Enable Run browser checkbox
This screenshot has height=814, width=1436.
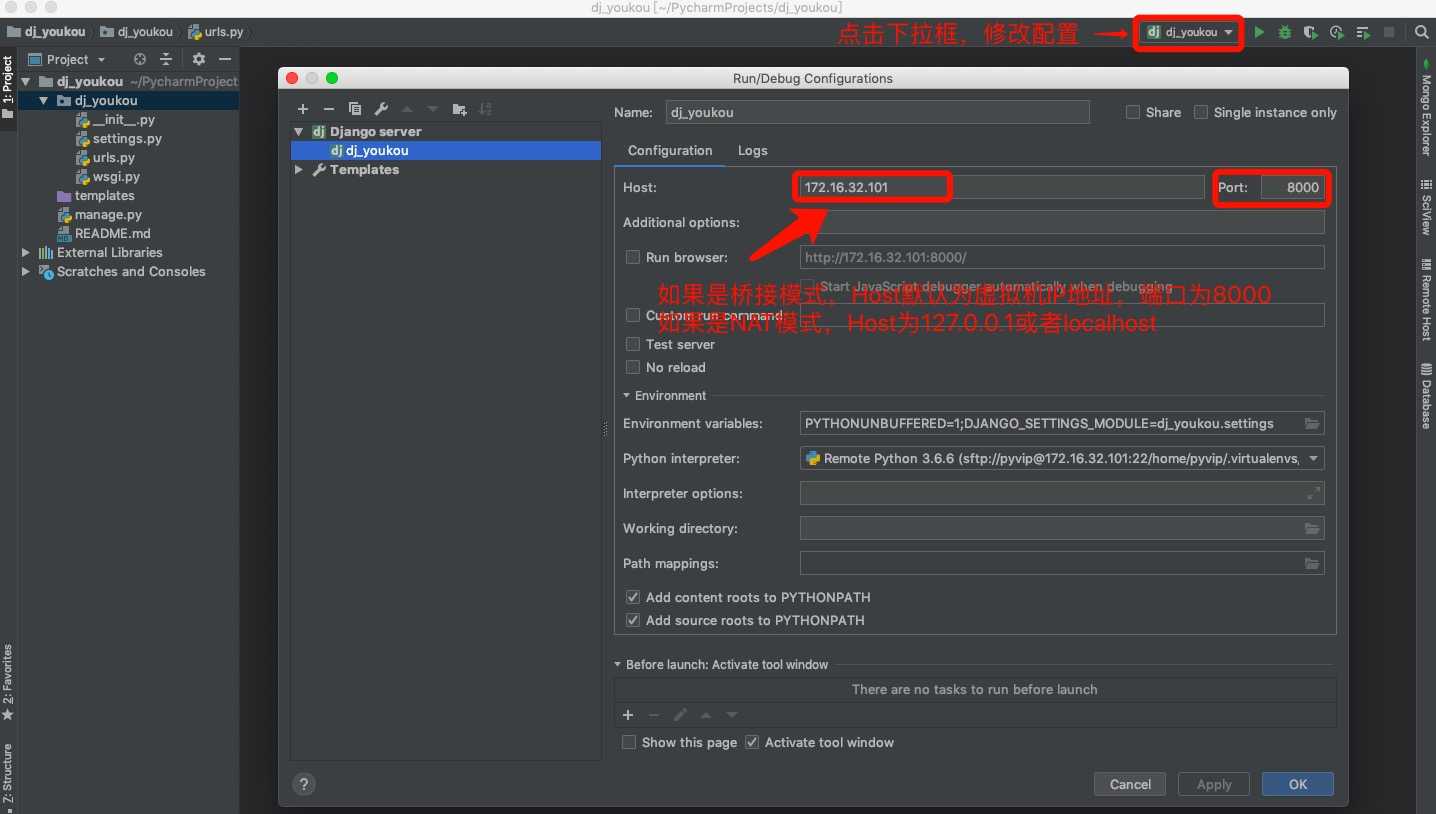pyautogui.click(x=632, y=257)
